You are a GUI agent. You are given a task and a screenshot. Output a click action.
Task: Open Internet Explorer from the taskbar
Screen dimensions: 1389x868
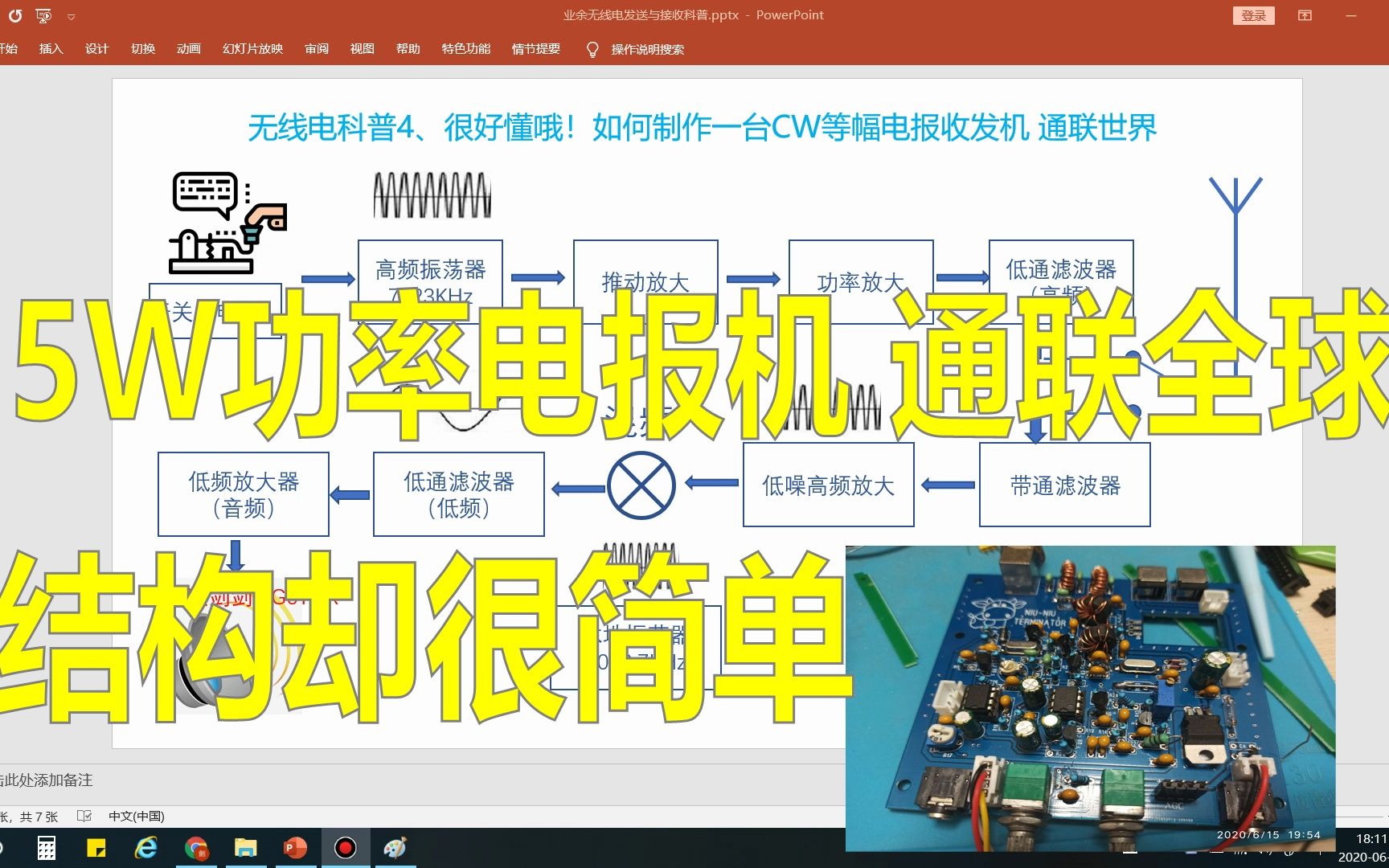point(146,848)
